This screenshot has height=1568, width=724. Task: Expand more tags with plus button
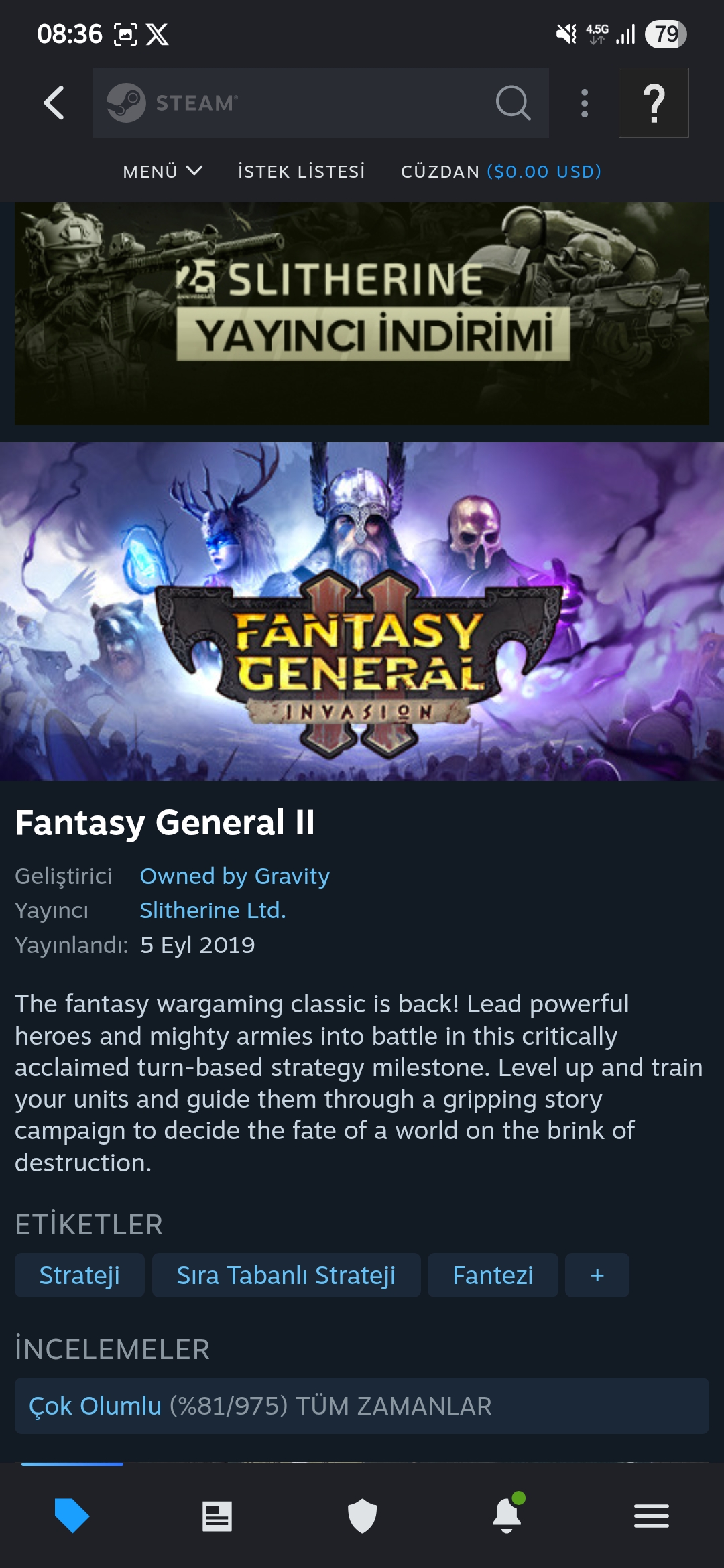click(x=597, y=1275)
